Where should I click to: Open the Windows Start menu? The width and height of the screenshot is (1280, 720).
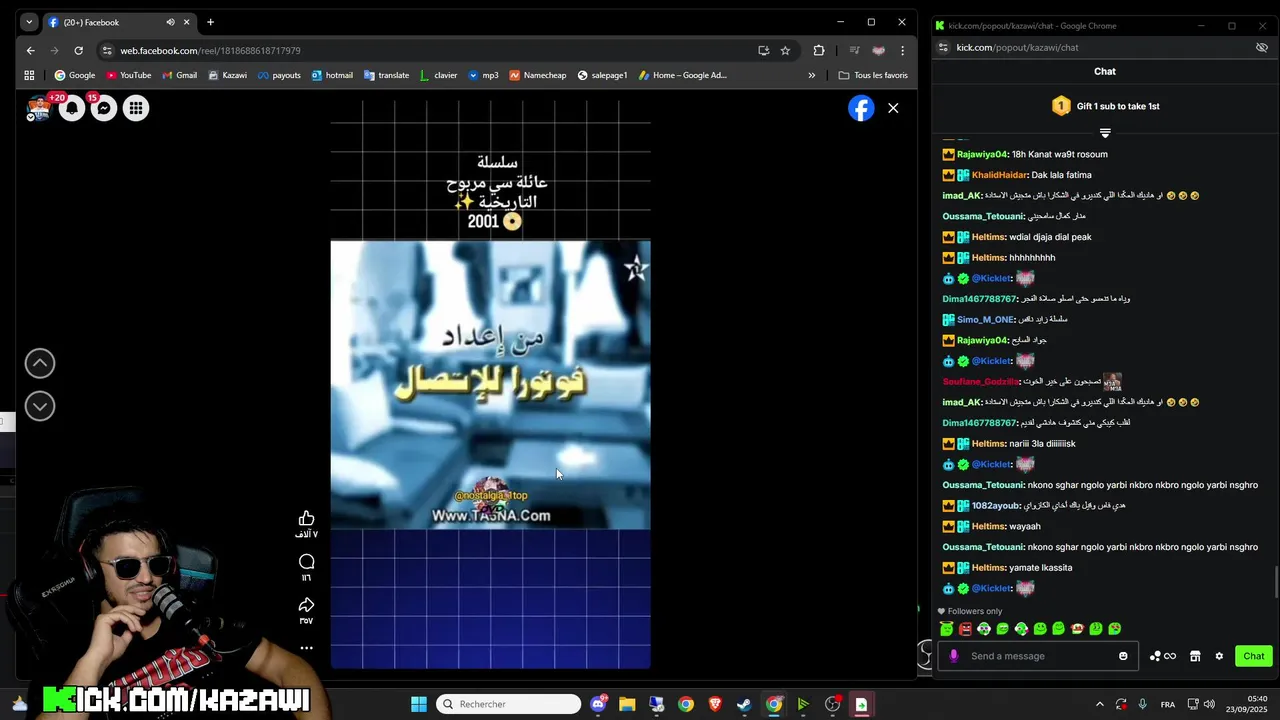pos(419,704)
